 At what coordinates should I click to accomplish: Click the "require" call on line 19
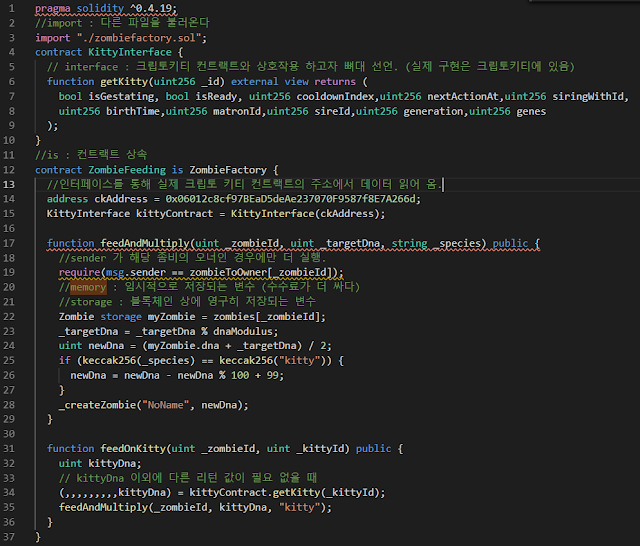point(79,272)
